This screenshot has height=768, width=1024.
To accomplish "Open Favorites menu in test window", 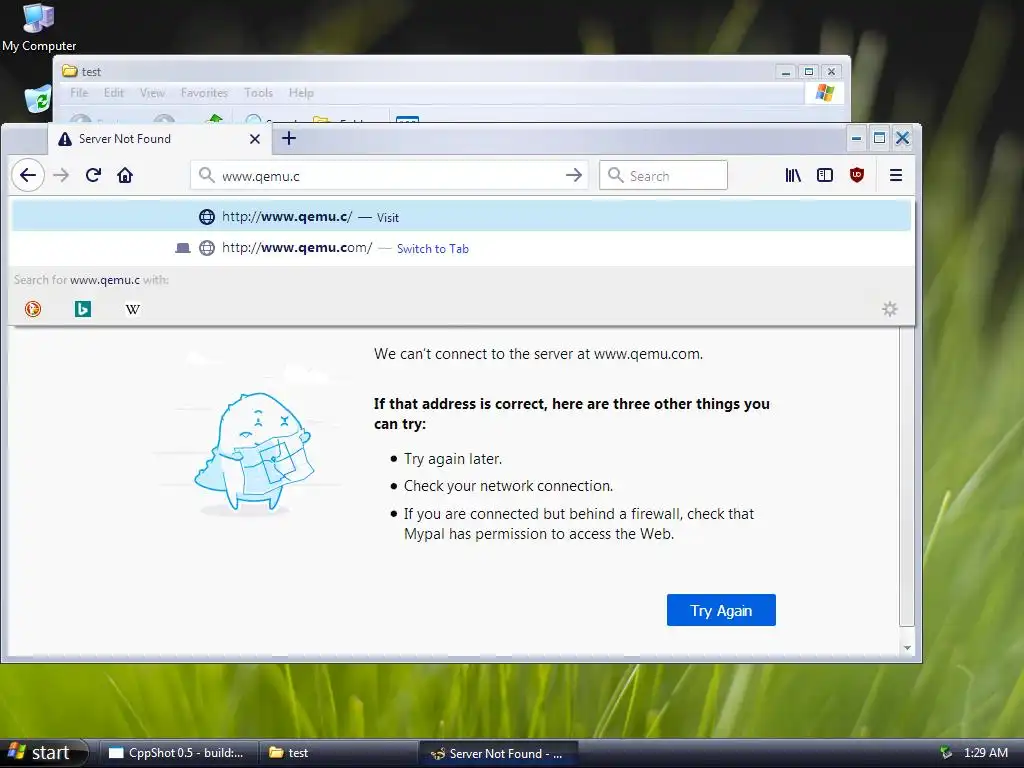I will click(204, 93).
